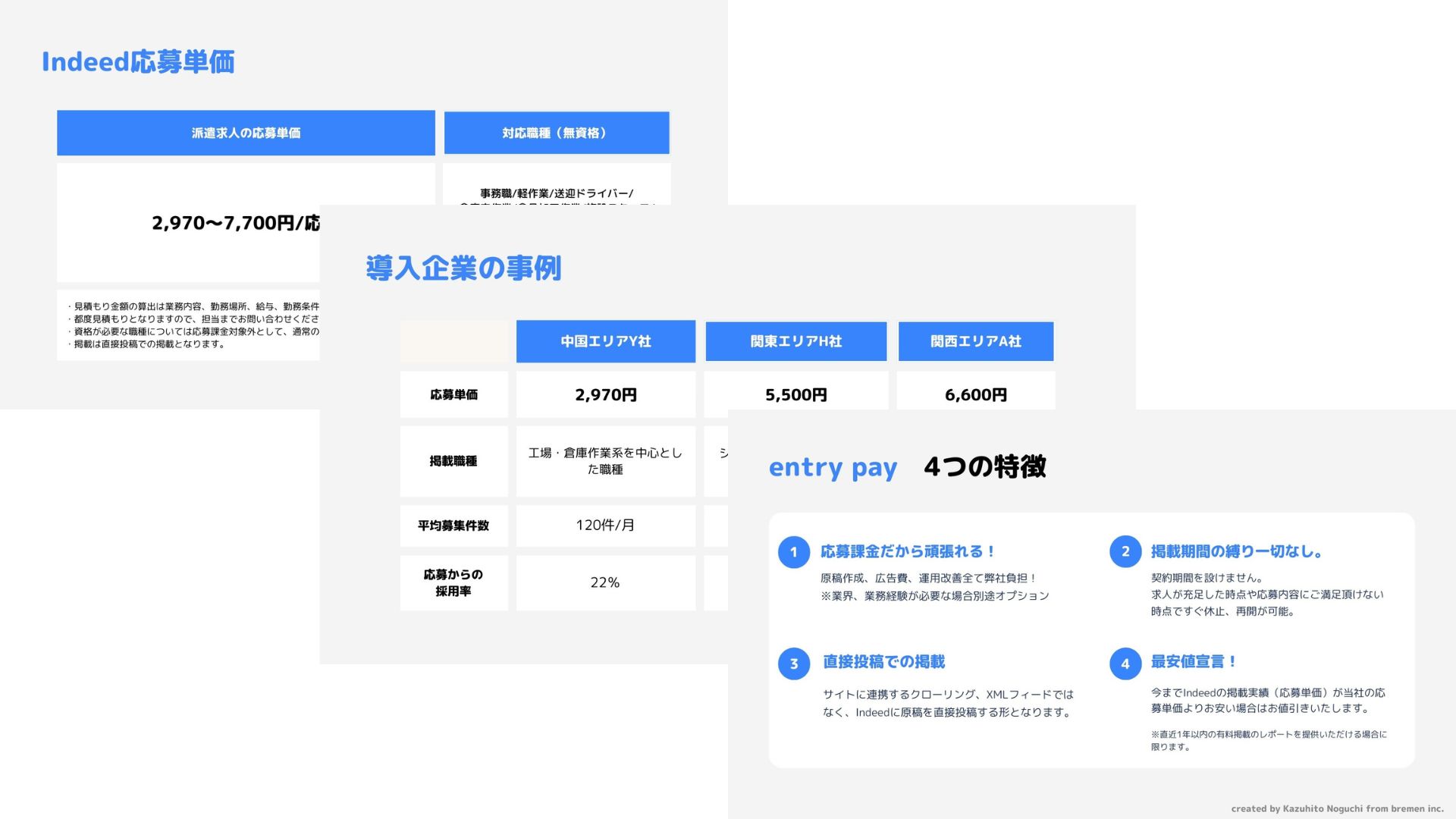1456x819 pixels.
Task: Select the "応募単価" row label
Action: (x=453, y=394)
